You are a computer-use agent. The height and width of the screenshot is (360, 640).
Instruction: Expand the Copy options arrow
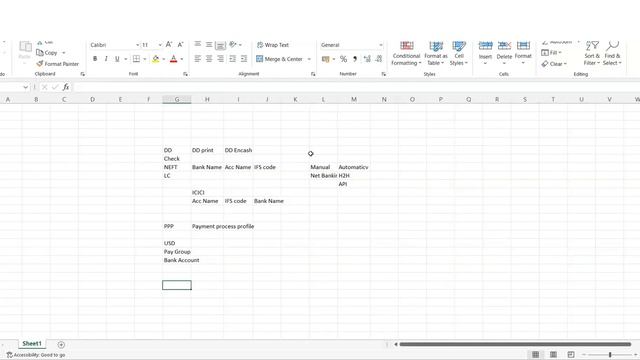coord(64,53)
